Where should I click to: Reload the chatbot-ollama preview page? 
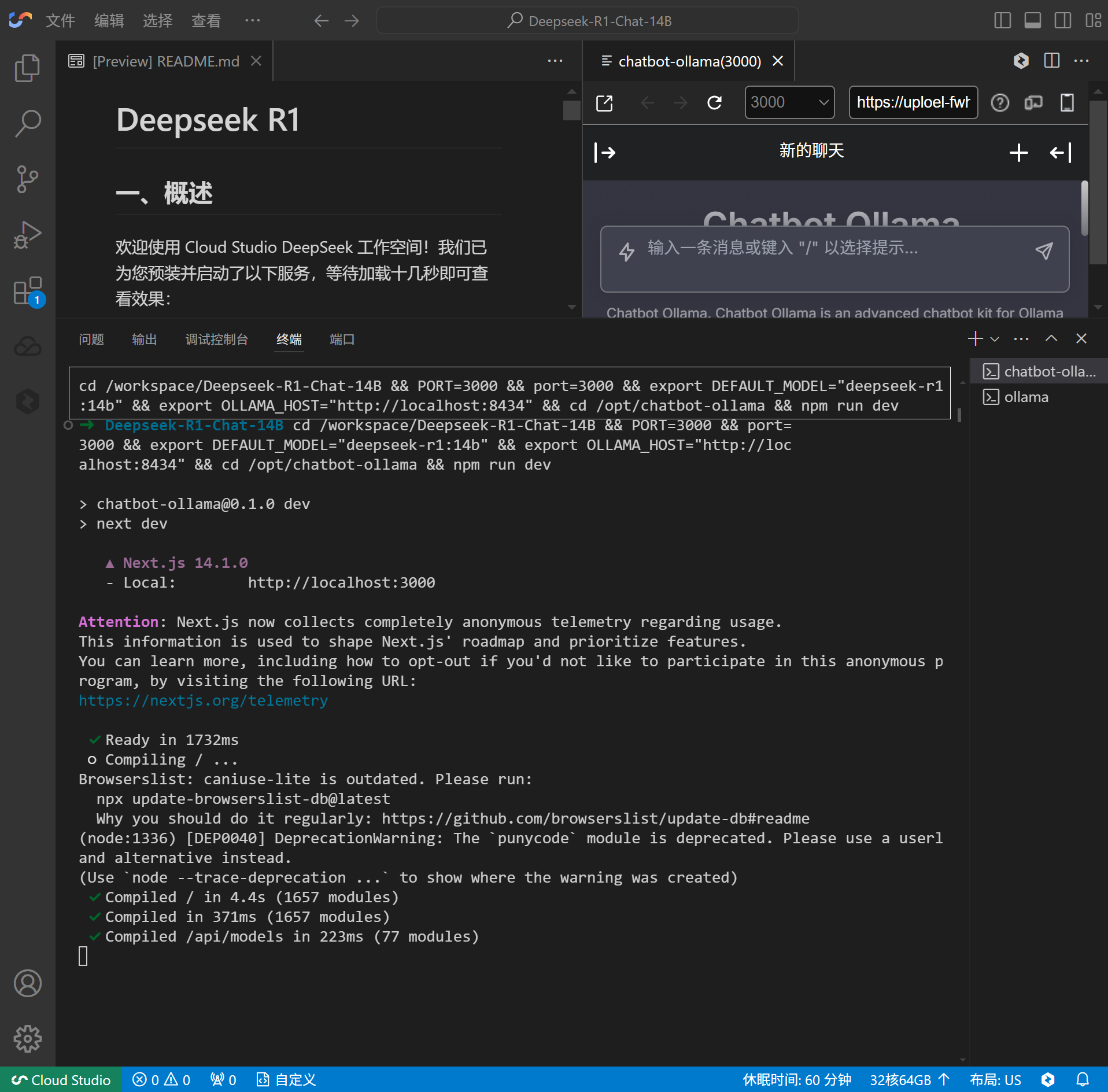pyautogui.click(x=715, y=103)
